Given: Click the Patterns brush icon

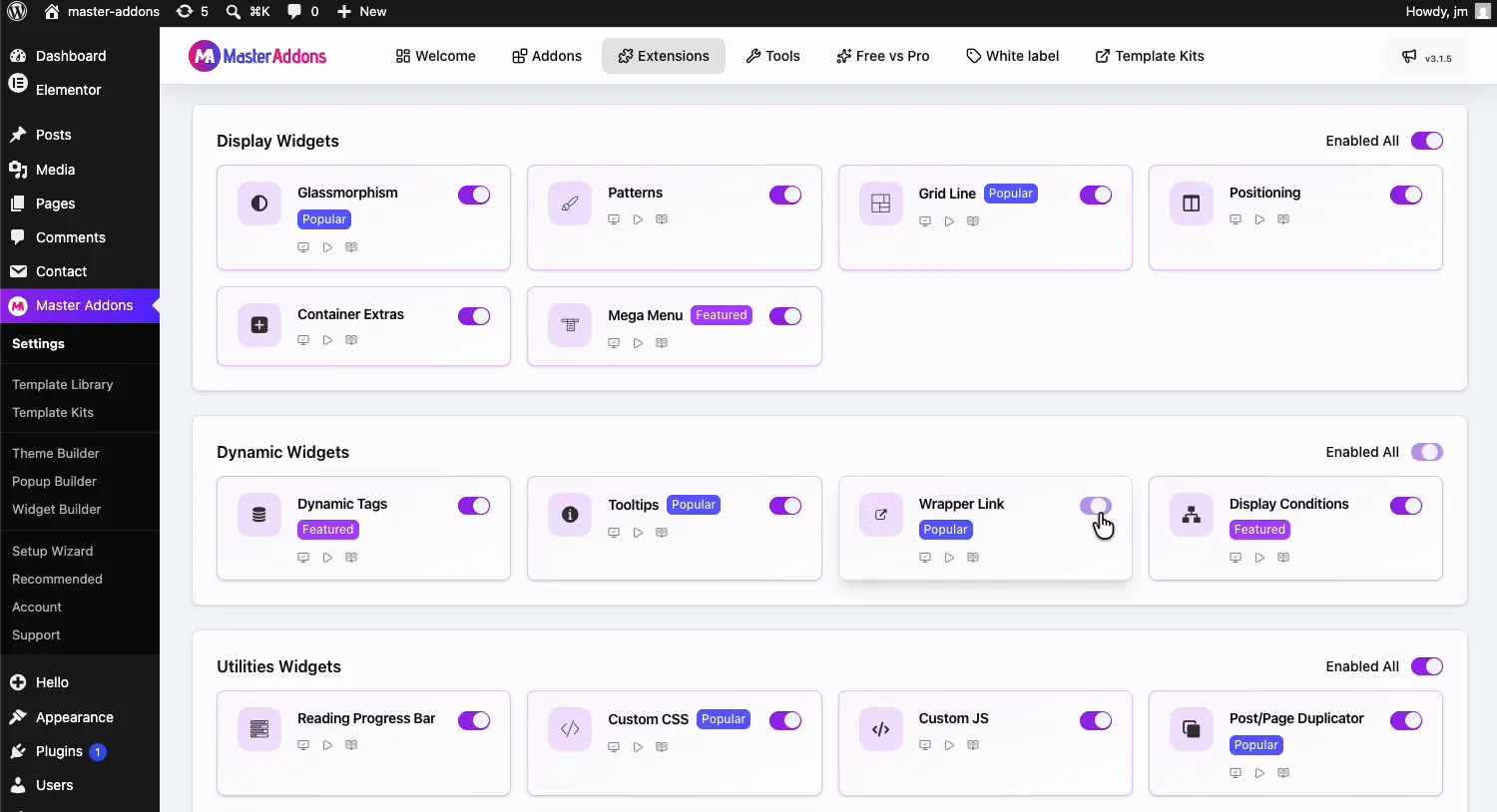Looking at the screenshot, I should 570,203.
